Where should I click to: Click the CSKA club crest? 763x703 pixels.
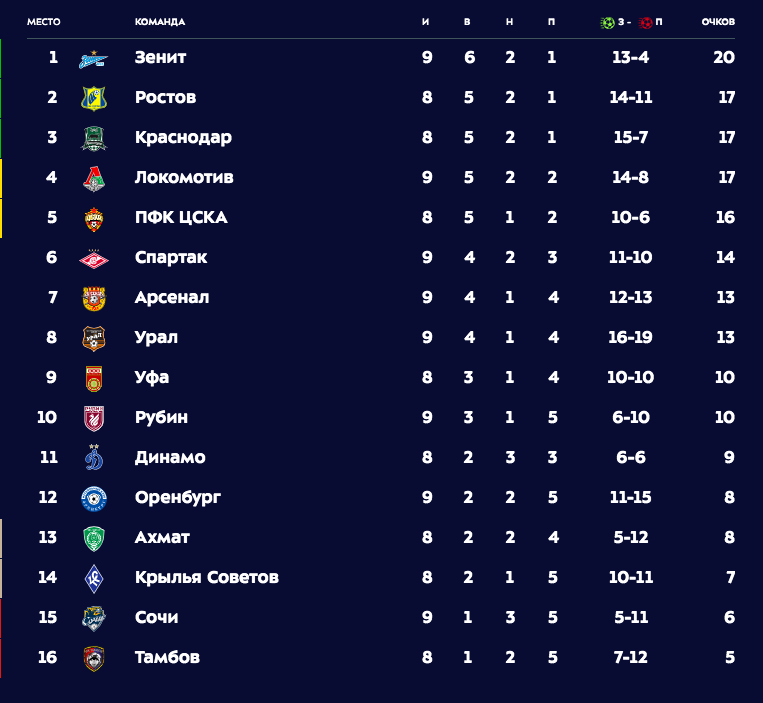coord(93,218)
